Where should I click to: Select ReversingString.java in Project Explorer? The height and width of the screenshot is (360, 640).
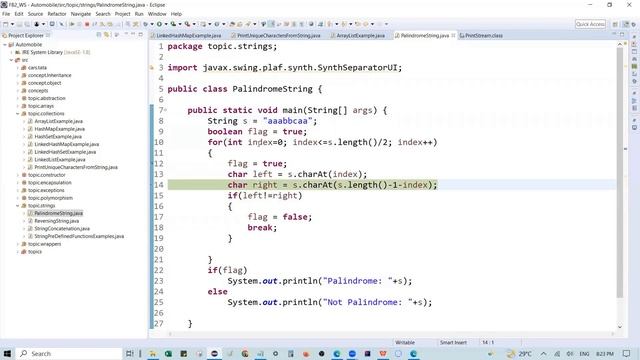pyautogui.click(x=56, y=221)
